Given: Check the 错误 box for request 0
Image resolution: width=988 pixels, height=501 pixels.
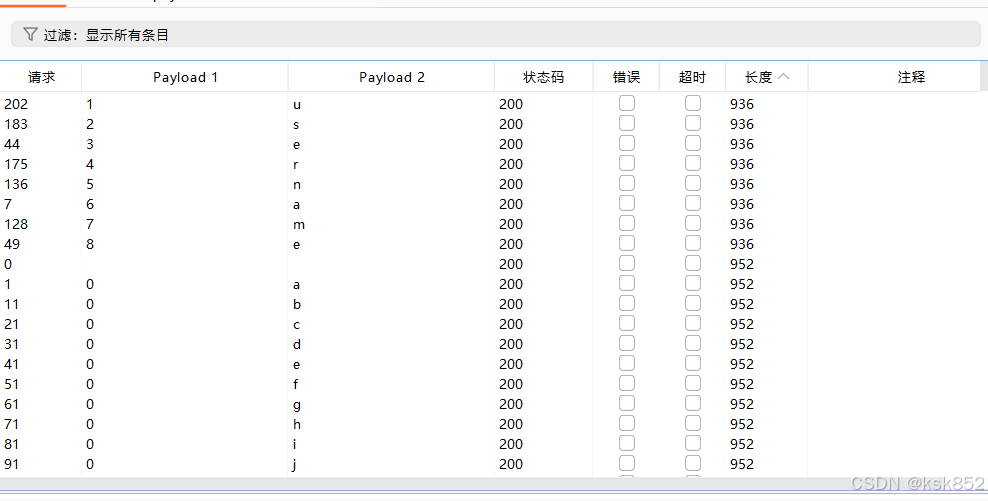Looking at the screenshot, I should tap(626, 263).
